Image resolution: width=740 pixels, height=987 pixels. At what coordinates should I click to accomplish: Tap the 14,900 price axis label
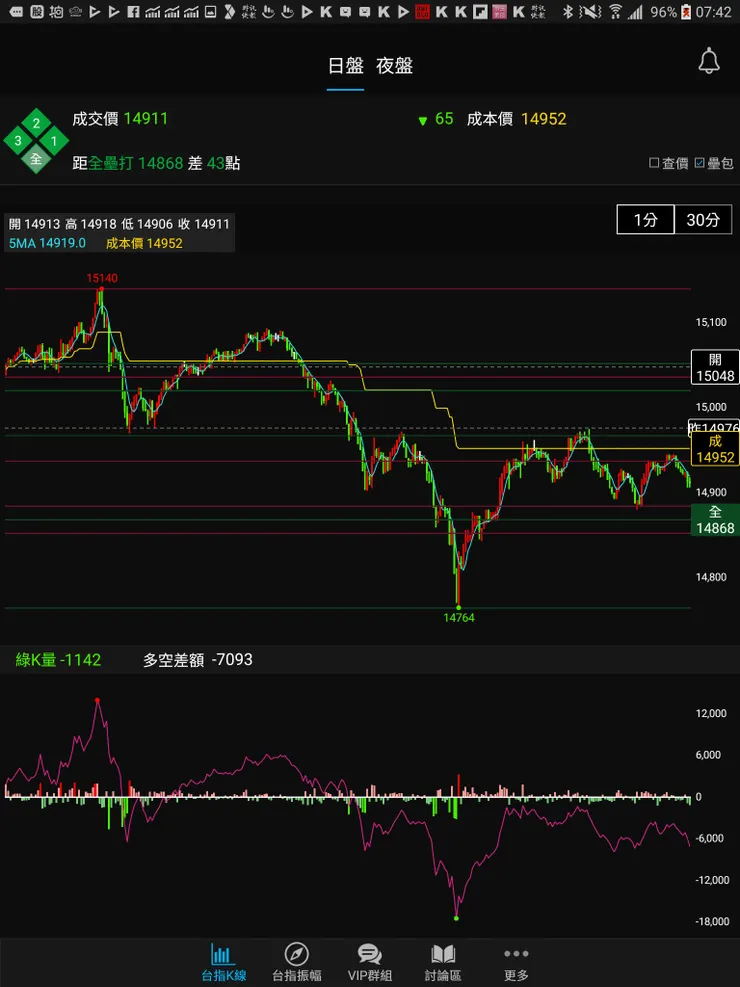tap(710, 492)
